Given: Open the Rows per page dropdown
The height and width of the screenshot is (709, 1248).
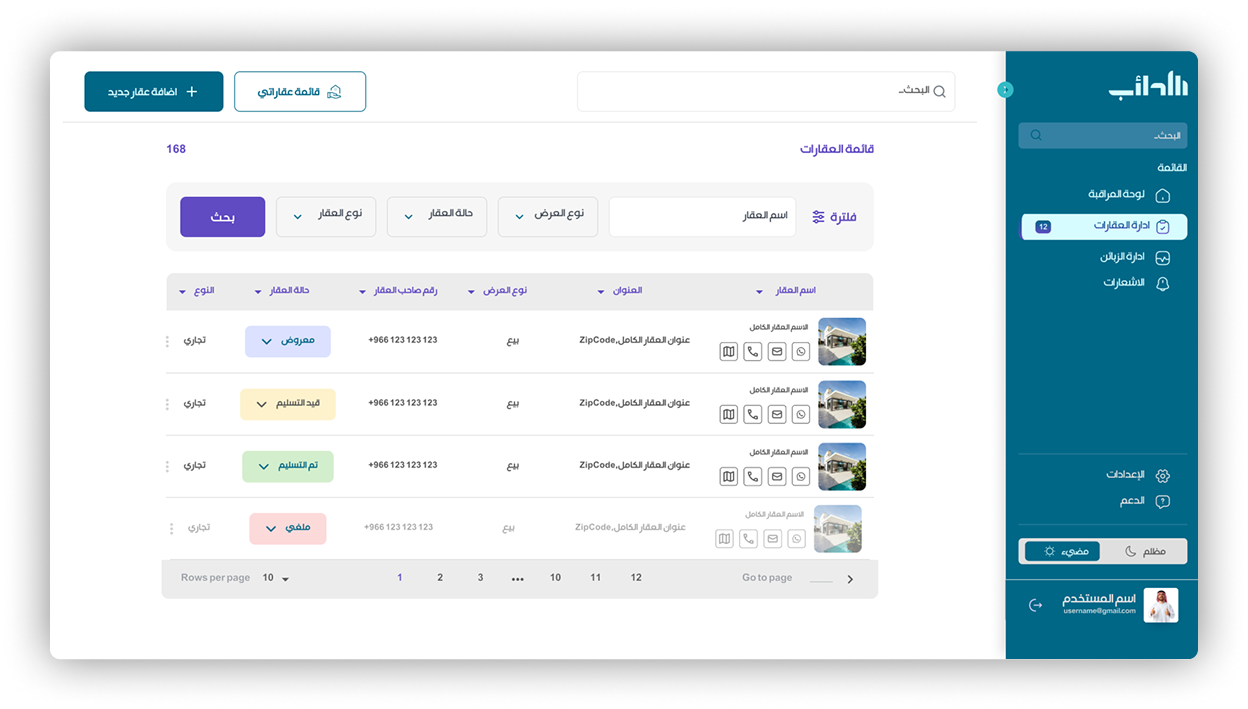Looking at the screenshot, I should 276,578.
